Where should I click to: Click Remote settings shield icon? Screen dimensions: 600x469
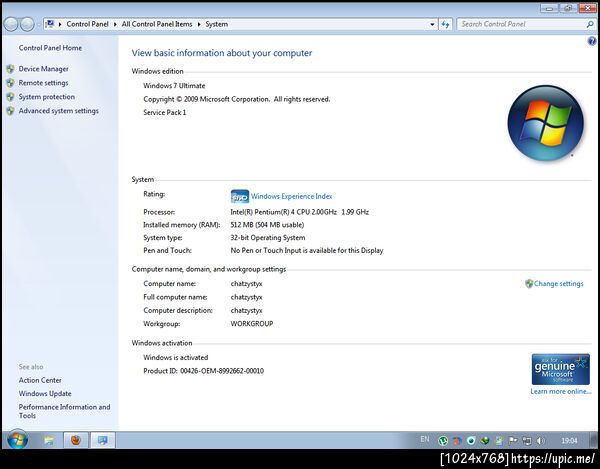pyautogui.click(x=10, y=83)
